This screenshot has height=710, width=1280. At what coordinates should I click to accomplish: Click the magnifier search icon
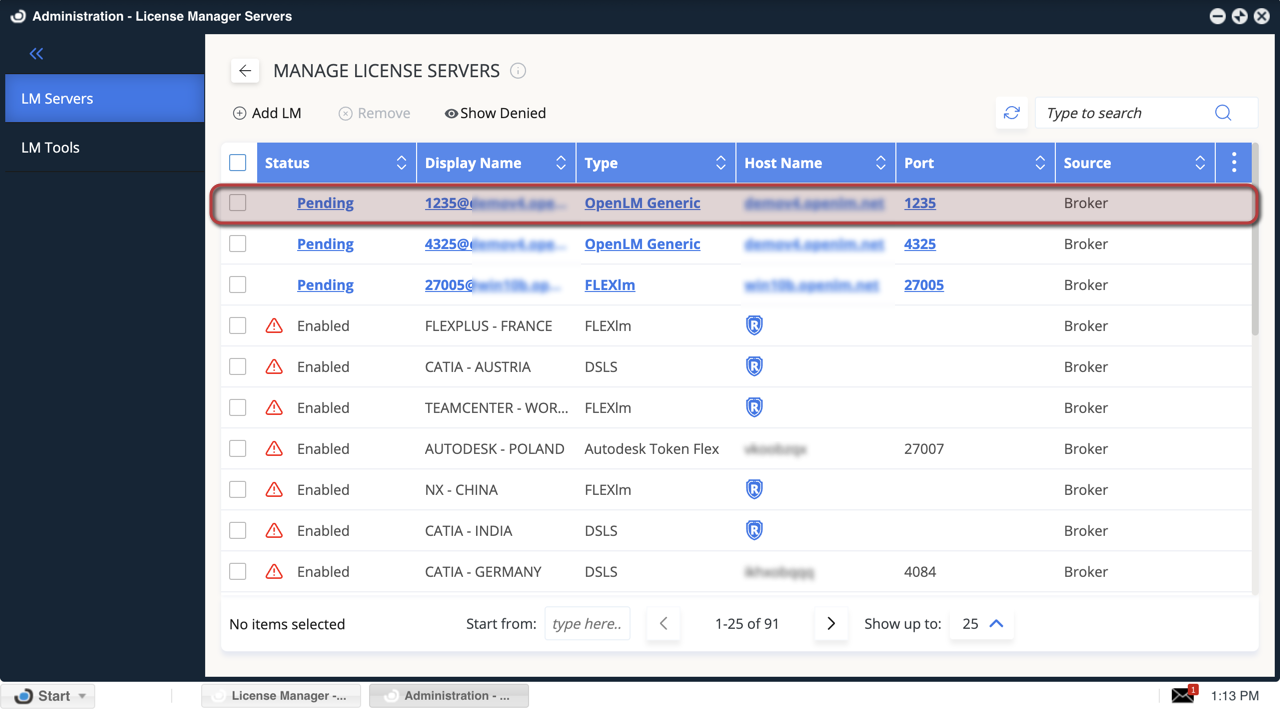1223,113
